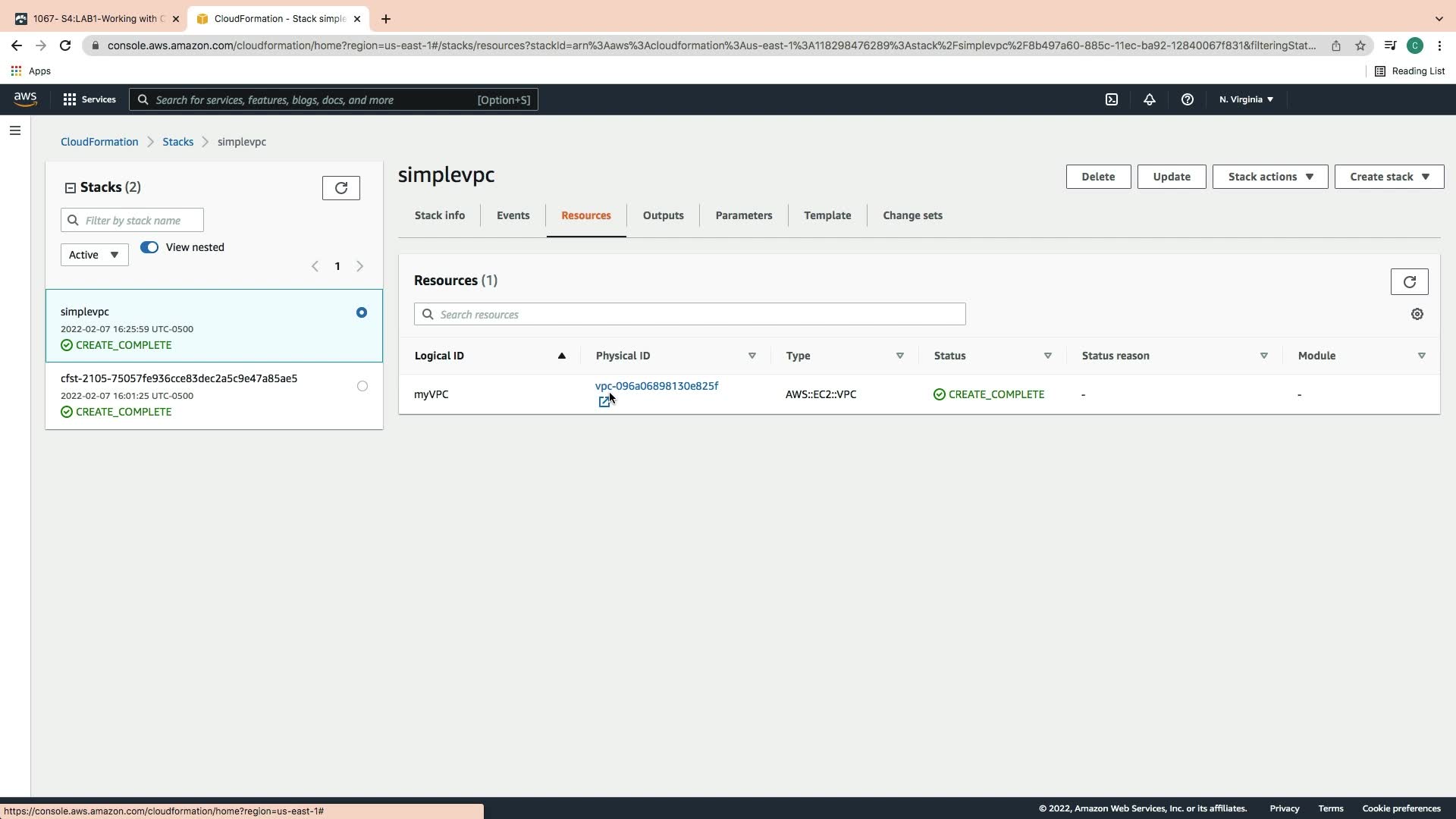Open the left navigation hamburger menu
This screenshot has width=1456, height=819.
pos(14,130)
